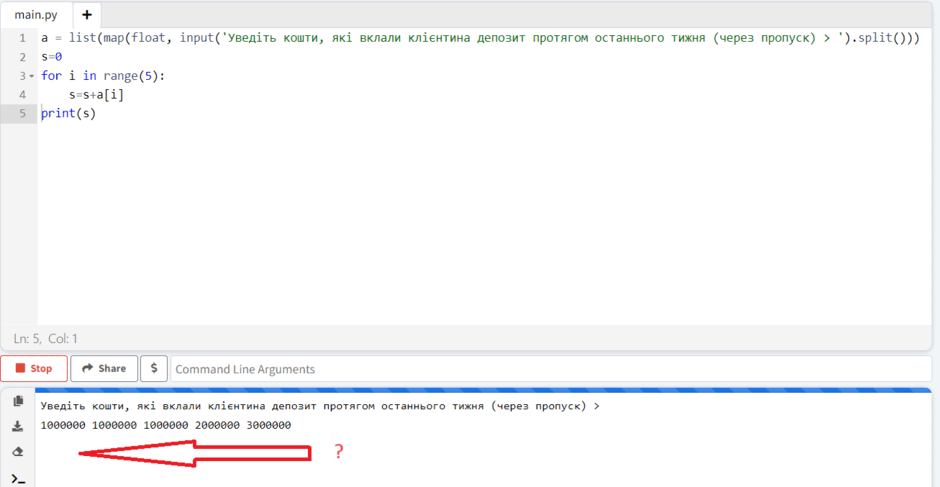This screenshot has width=940, height=487.
Task: Place cursor in the s=0 line
Action: coord(52,57)
